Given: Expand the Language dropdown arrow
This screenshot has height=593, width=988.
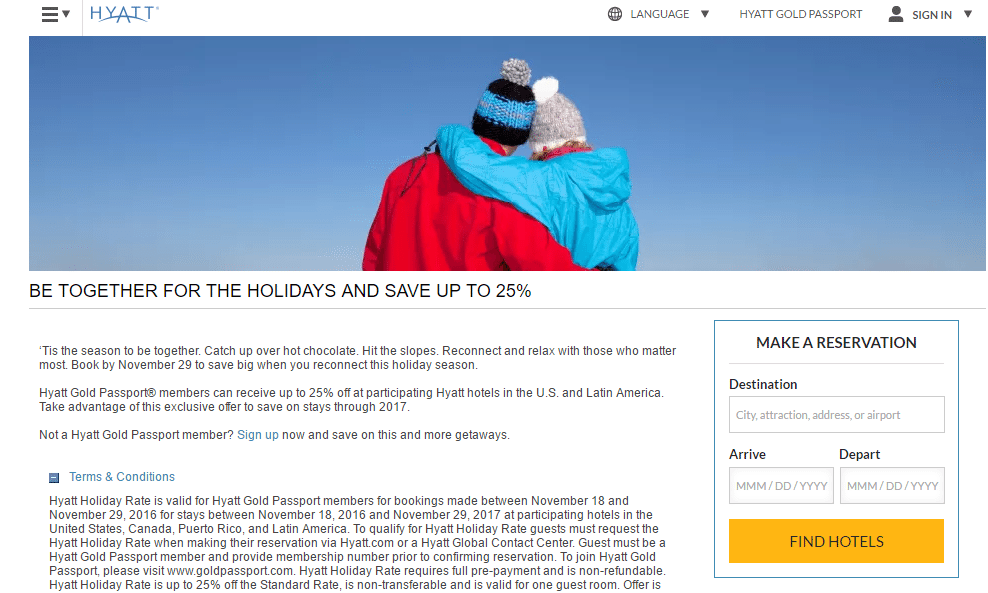Looking at the screenshot, I should 705,14.
